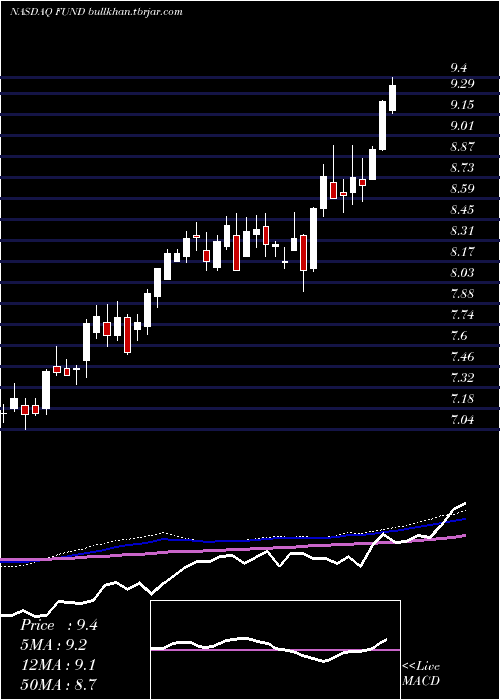The image size is (500, 700).
Task: Click the 9.15 price axis label
Action: [462, 105]
